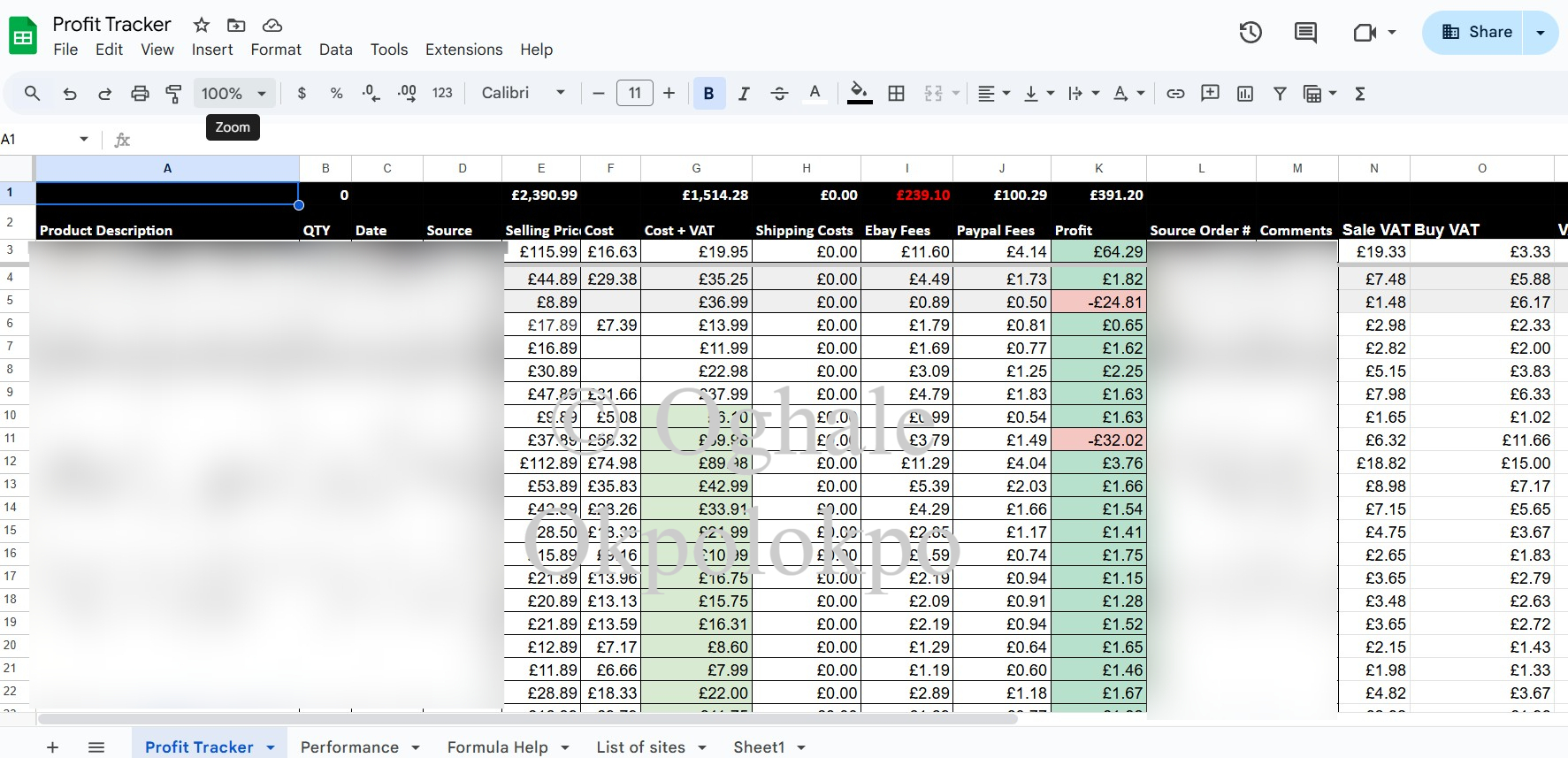The width and height of the screenshot is (1568, 758).
Task: Open the fill color picker
Action: coord(859,94)
